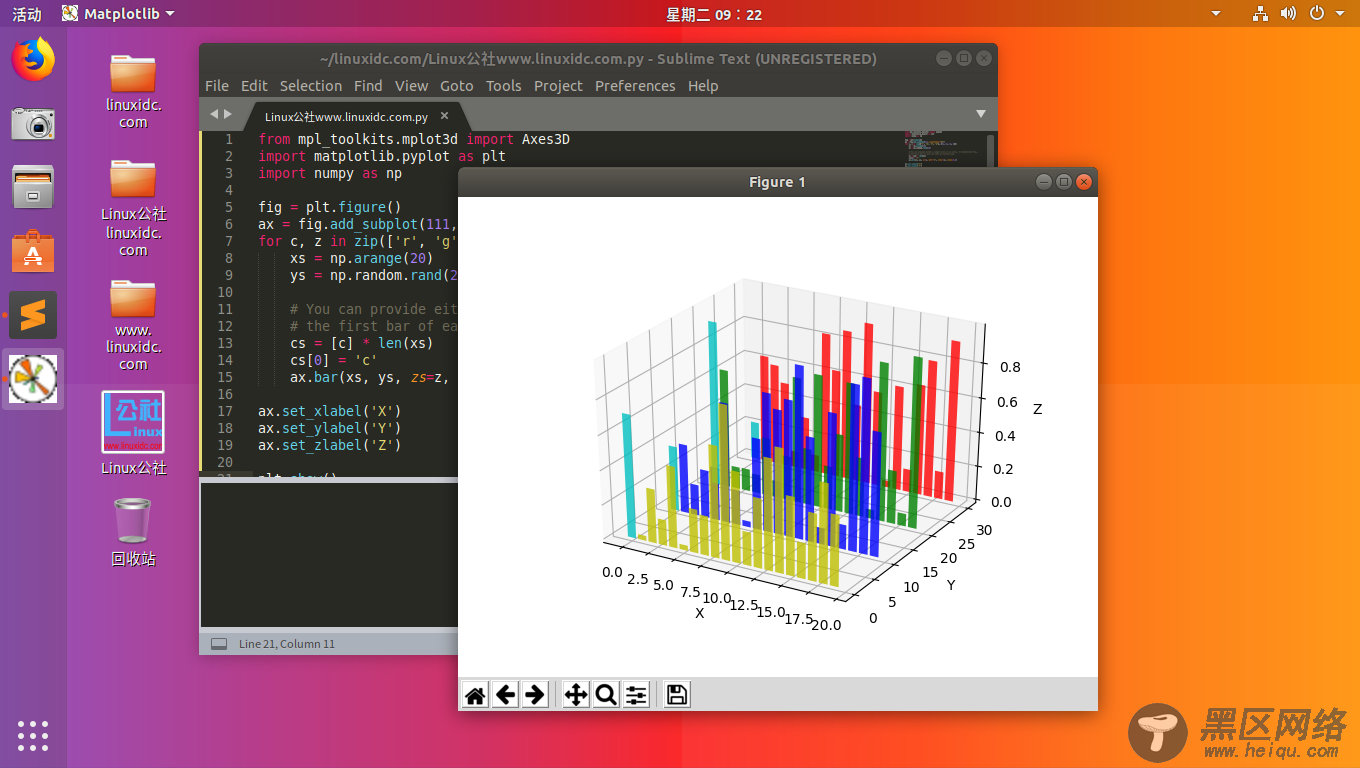This screenshot has width=1360, height=768.
Task: Click the code line ax.set_zlabel('Z')
Action: [329, 445]
